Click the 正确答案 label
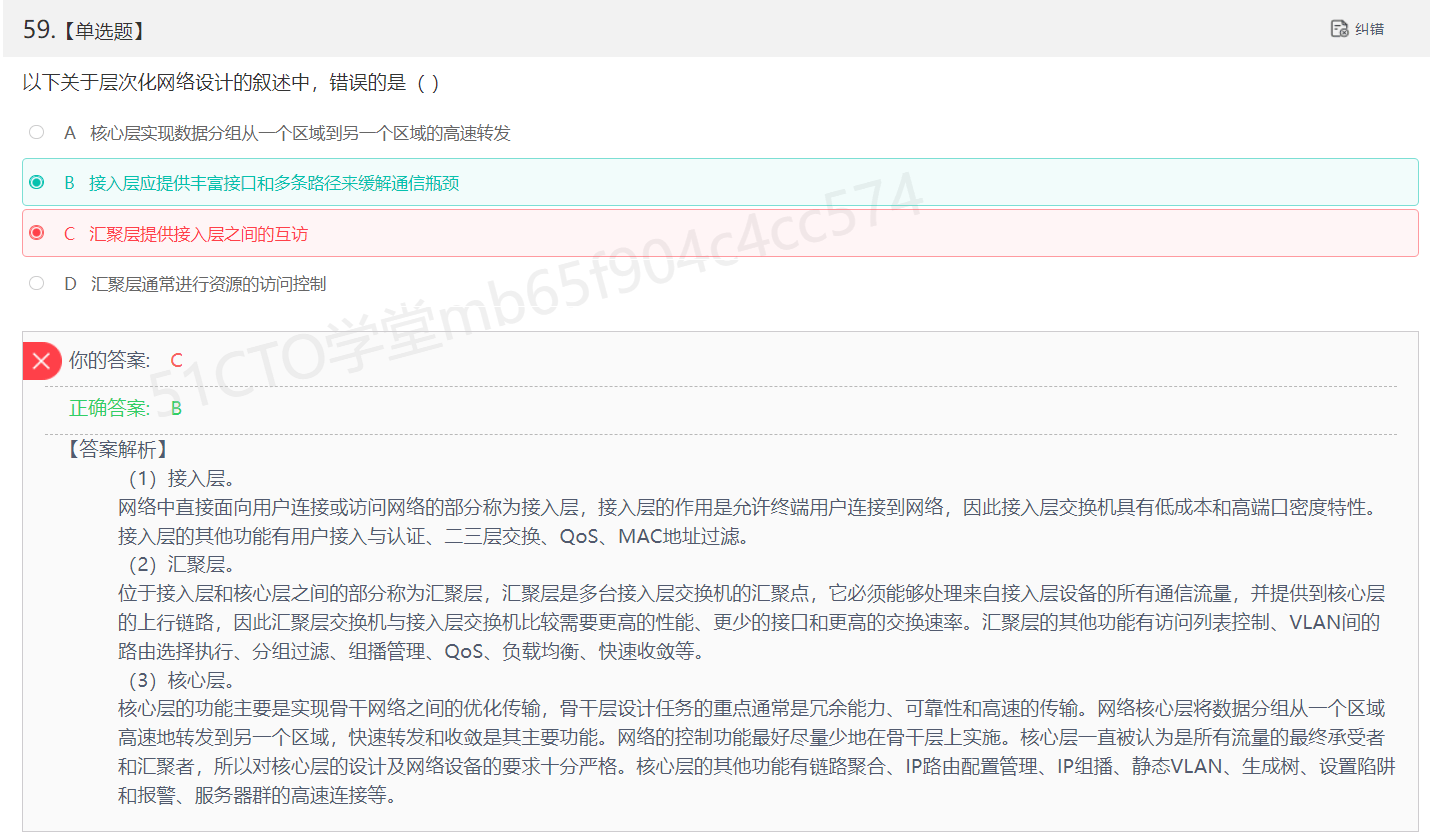1430x838 pixels. [x=110, y=408]
